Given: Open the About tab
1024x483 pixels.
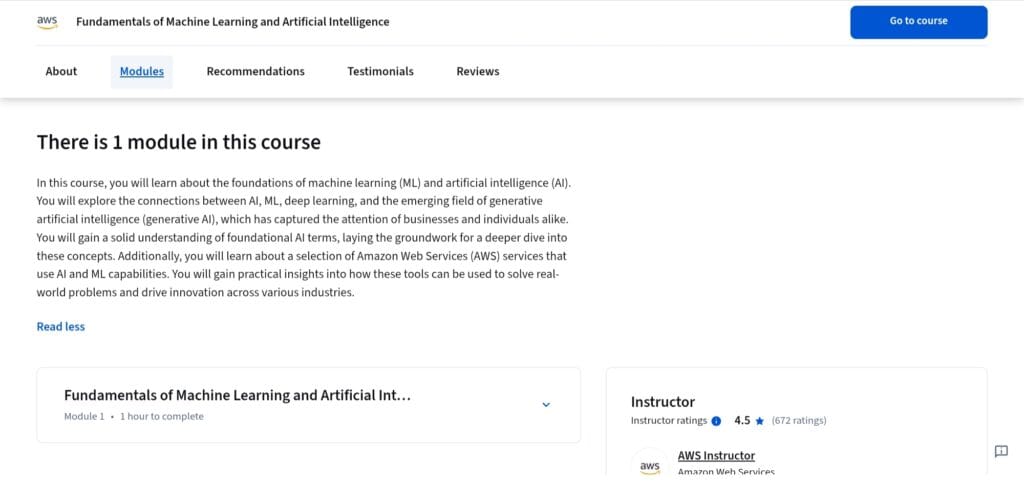Looking at the screenshot, I should pyautogui.click(x=61, y=72).
